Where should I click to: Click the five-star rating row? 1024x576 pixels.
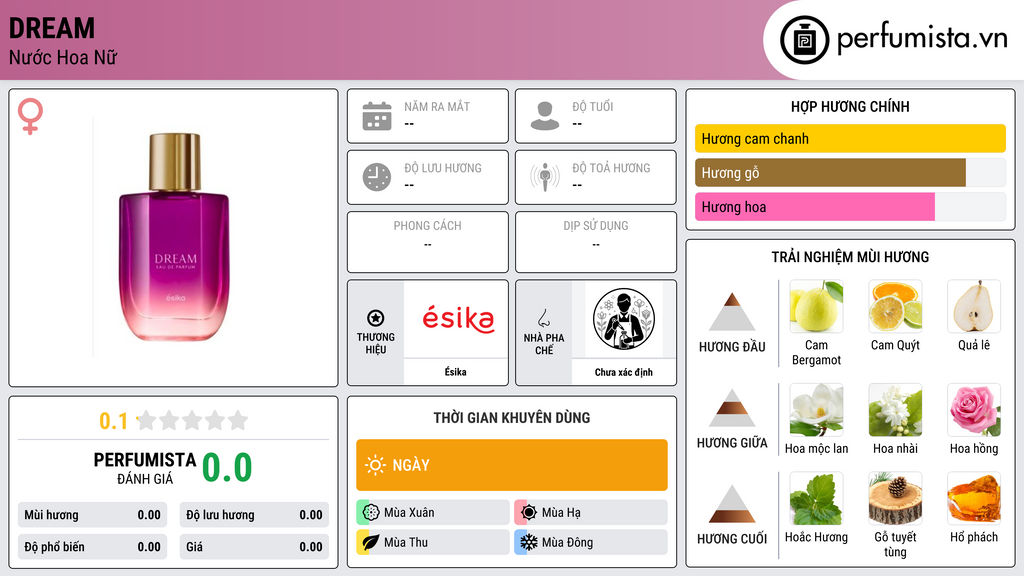(192, 420)
